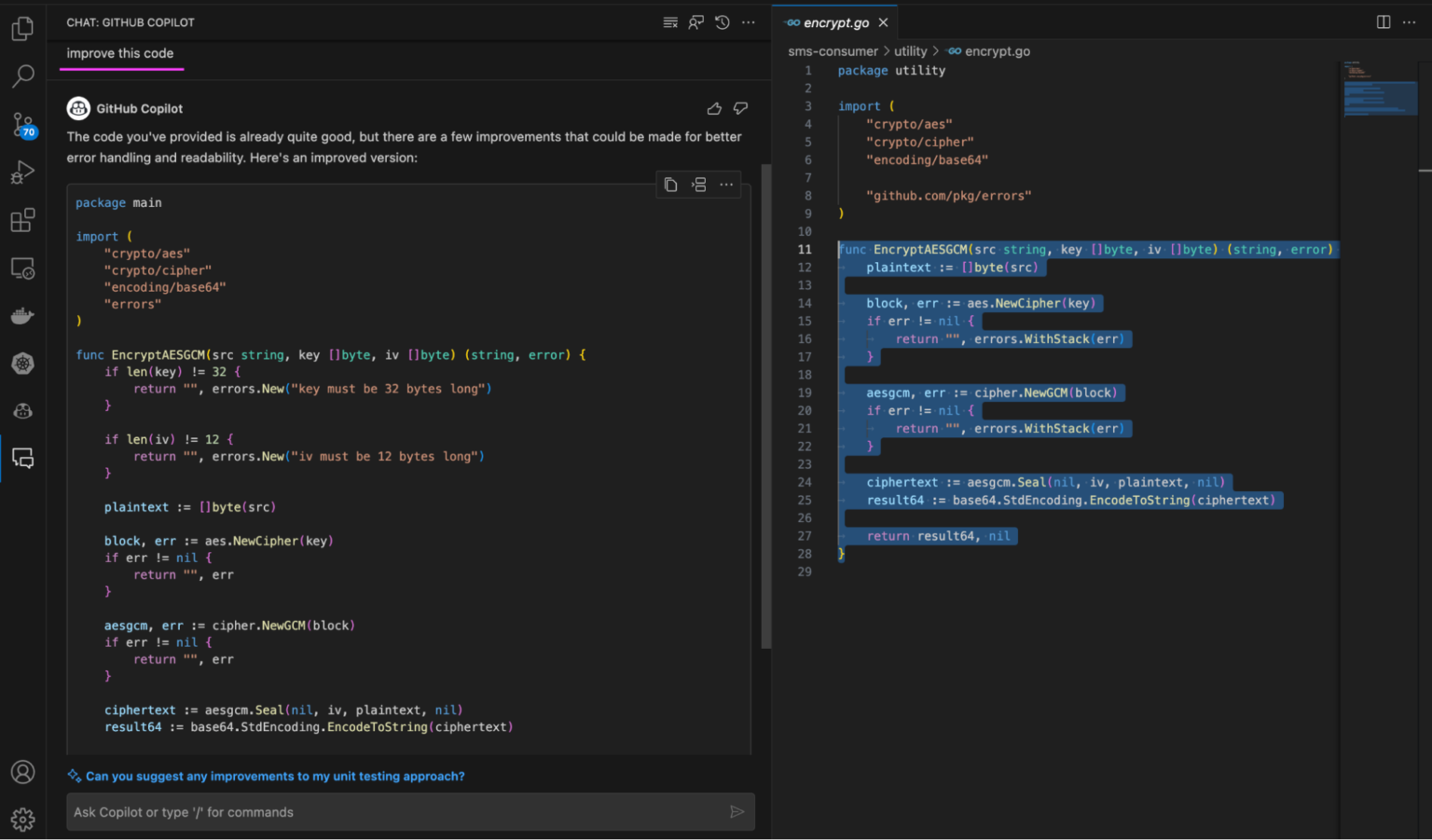The height and width of the screenshot is (840, 1432).
Task: Open the Explorer view in activity bar
Action: point(22,29)
